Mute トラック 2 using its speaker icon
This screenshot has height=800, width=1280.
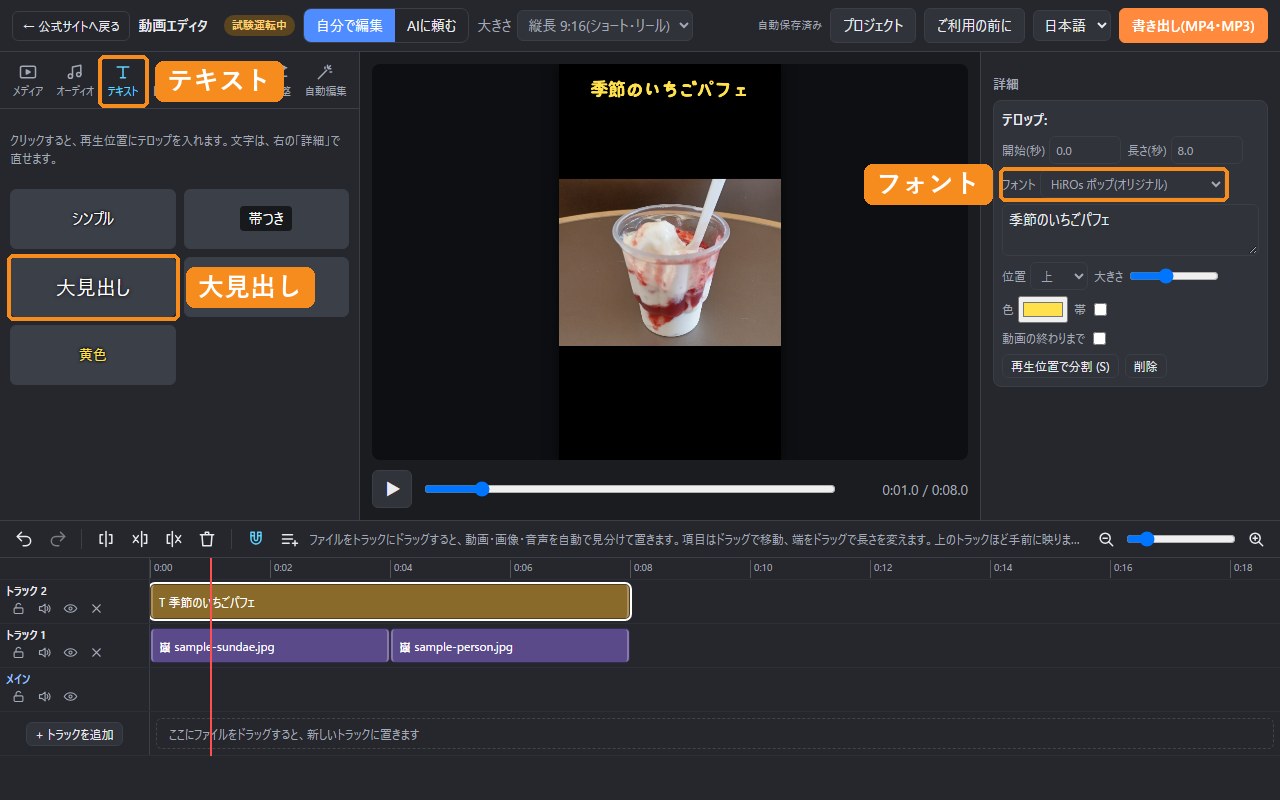tap(44, 608)
